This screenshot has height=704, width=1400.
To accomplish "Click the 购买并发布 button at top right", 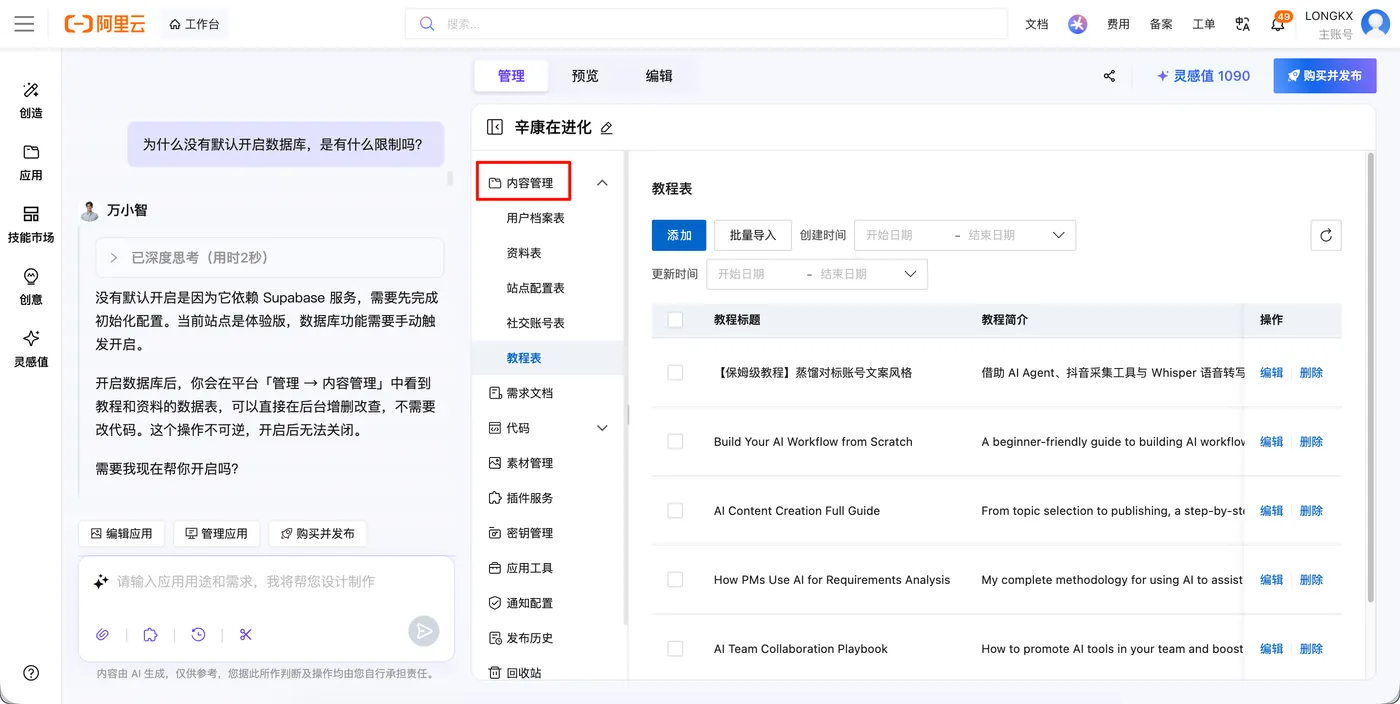I will tap(1325, 76).
